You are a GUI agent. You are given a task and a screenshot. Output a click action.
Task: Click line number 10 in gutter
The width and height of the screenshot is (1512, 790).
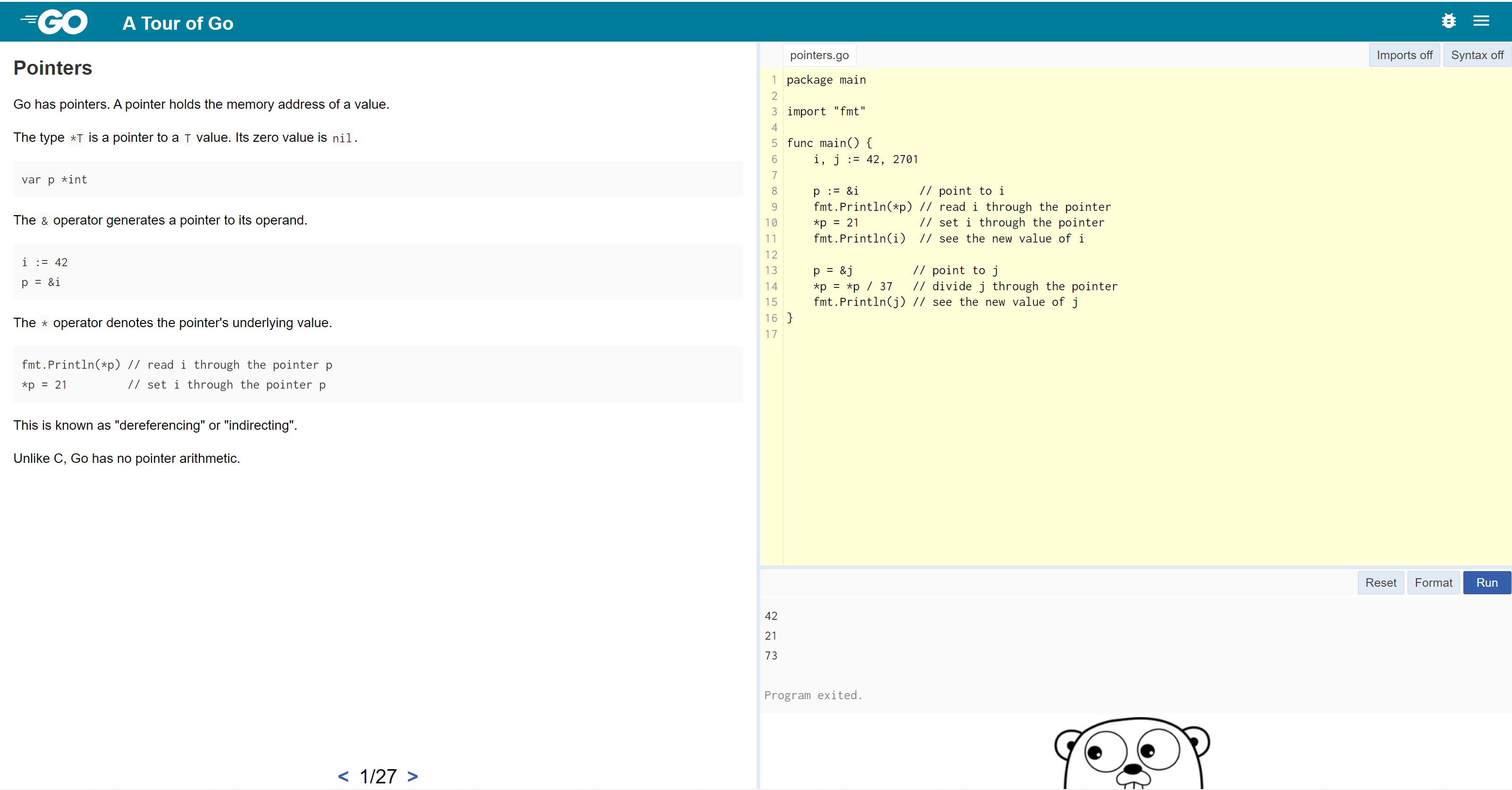click(771, 223)
